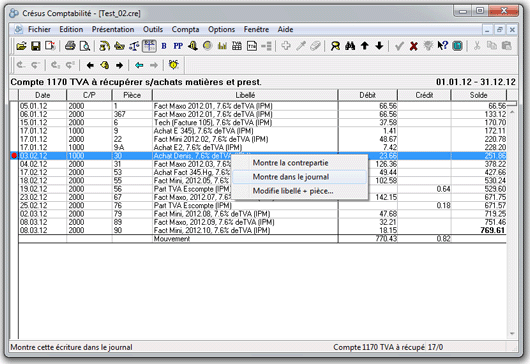Click the page icon right of save
This screenshot has width=530, height=364.
pyautogui.click(x=50, y=46)
